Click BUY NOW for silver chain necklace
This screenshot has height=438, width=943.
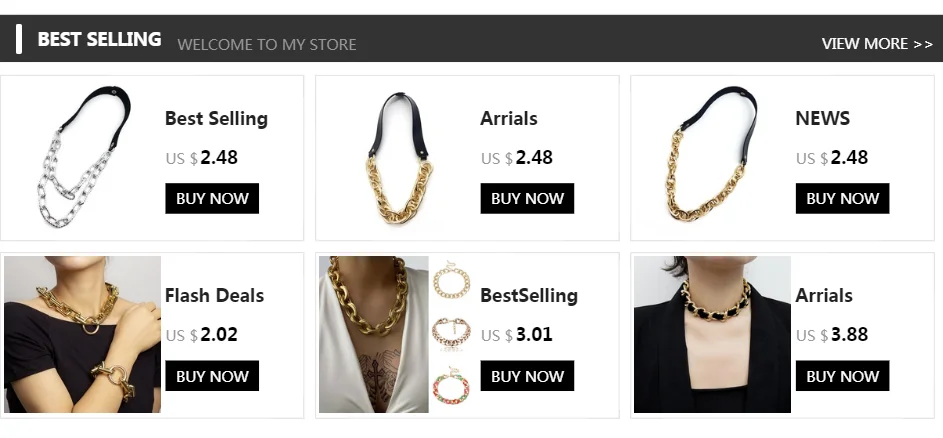[x=212, y=199]
